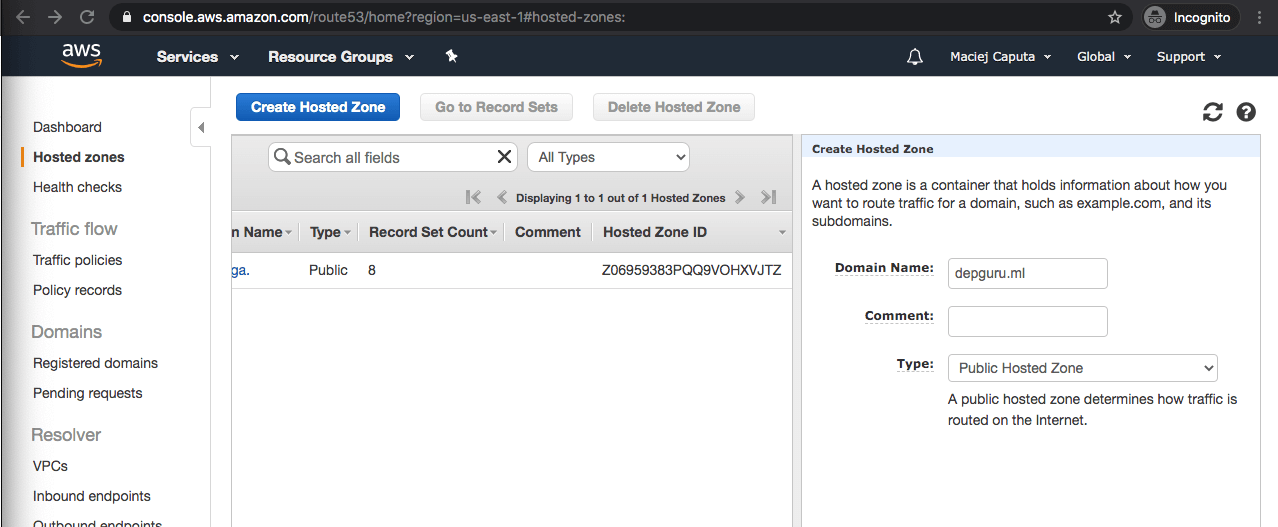The height and width of the screenshot is (527, 1278).
Task: Clear the search field with X icon
Action: pos(505,157)
